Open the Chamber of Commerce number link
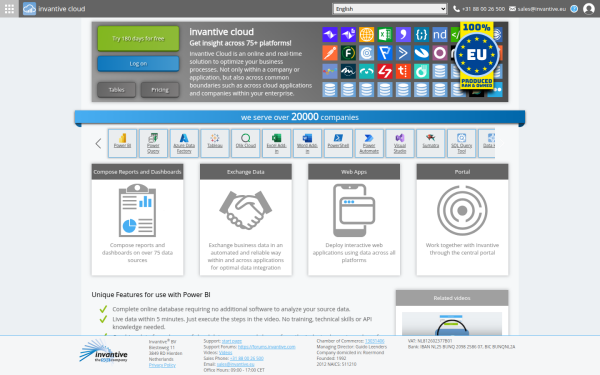The height and width of the screenshot is (375, 600). point(375,341)
